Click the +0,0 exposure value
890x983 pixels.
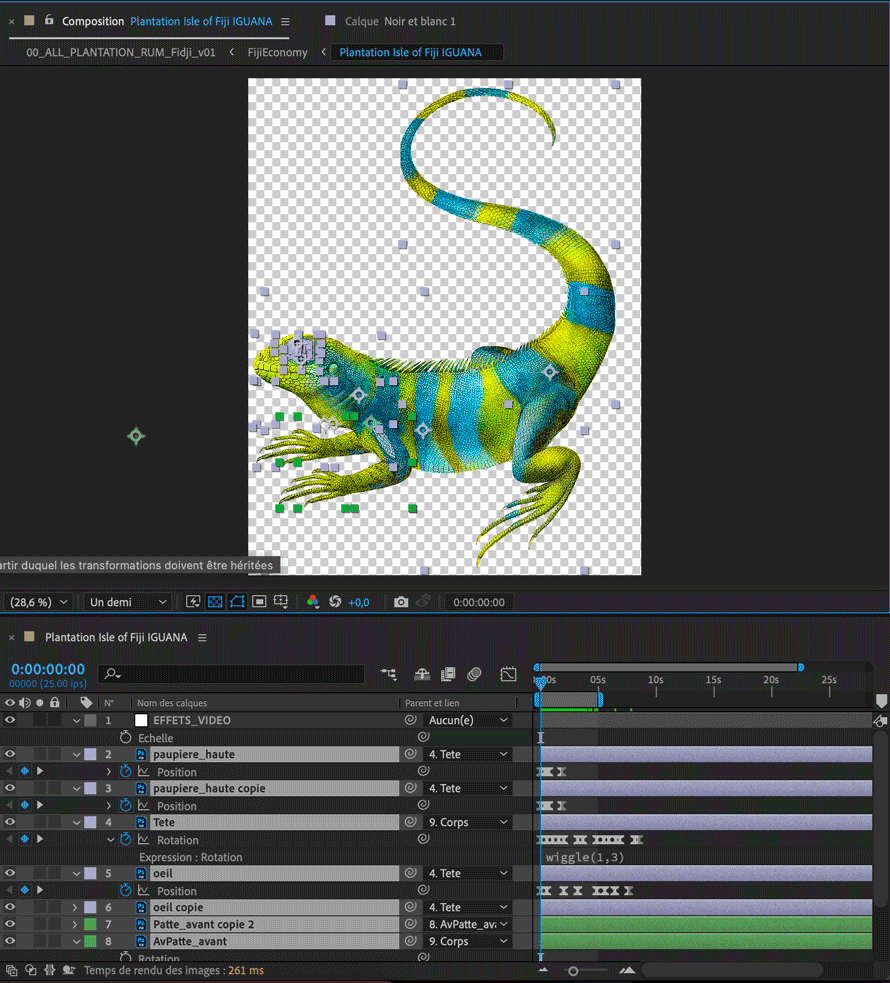359,602
